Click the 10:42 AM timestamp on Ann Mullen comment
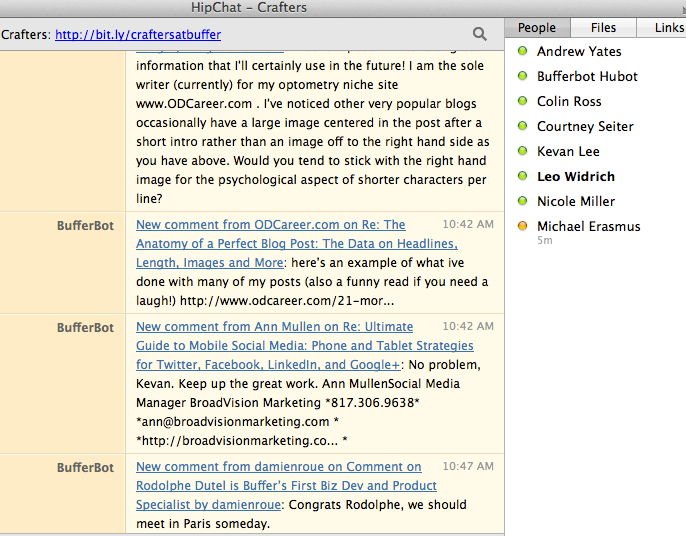 tap(468, 326)
